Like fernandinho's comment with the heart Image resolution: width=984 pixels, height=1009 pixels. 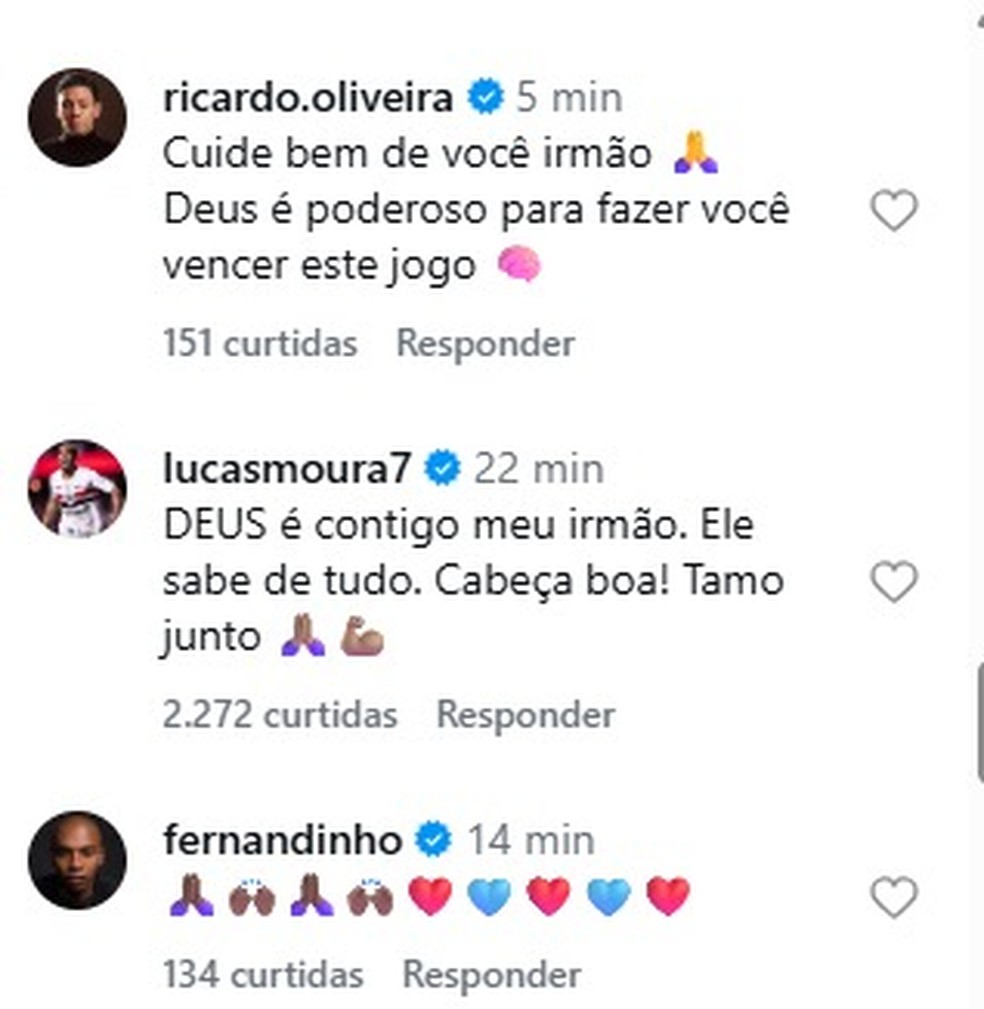893,897
